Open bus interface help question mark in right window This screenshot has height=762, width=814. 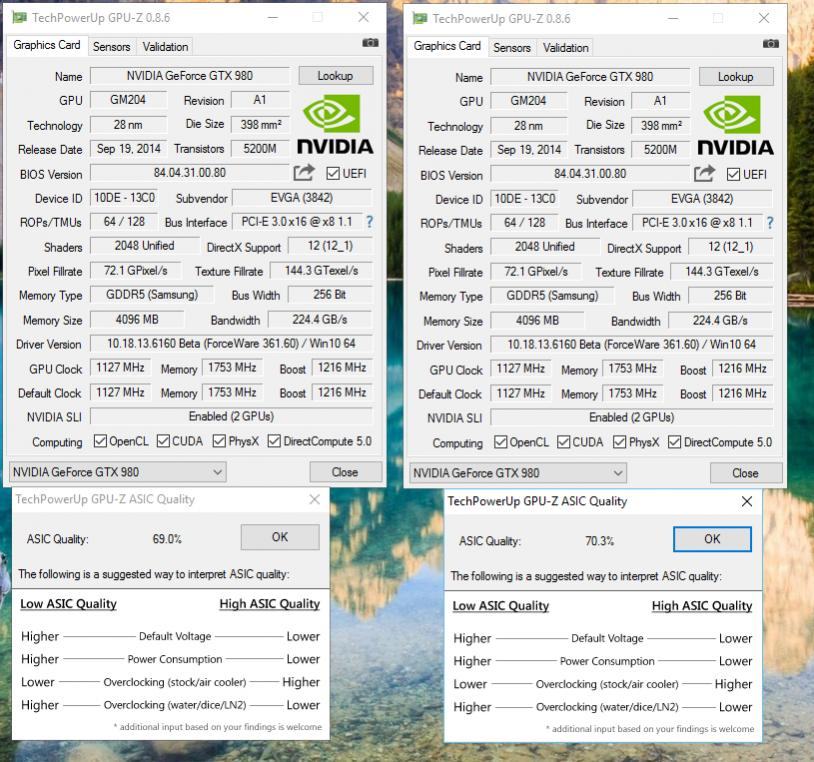point(770,223)
